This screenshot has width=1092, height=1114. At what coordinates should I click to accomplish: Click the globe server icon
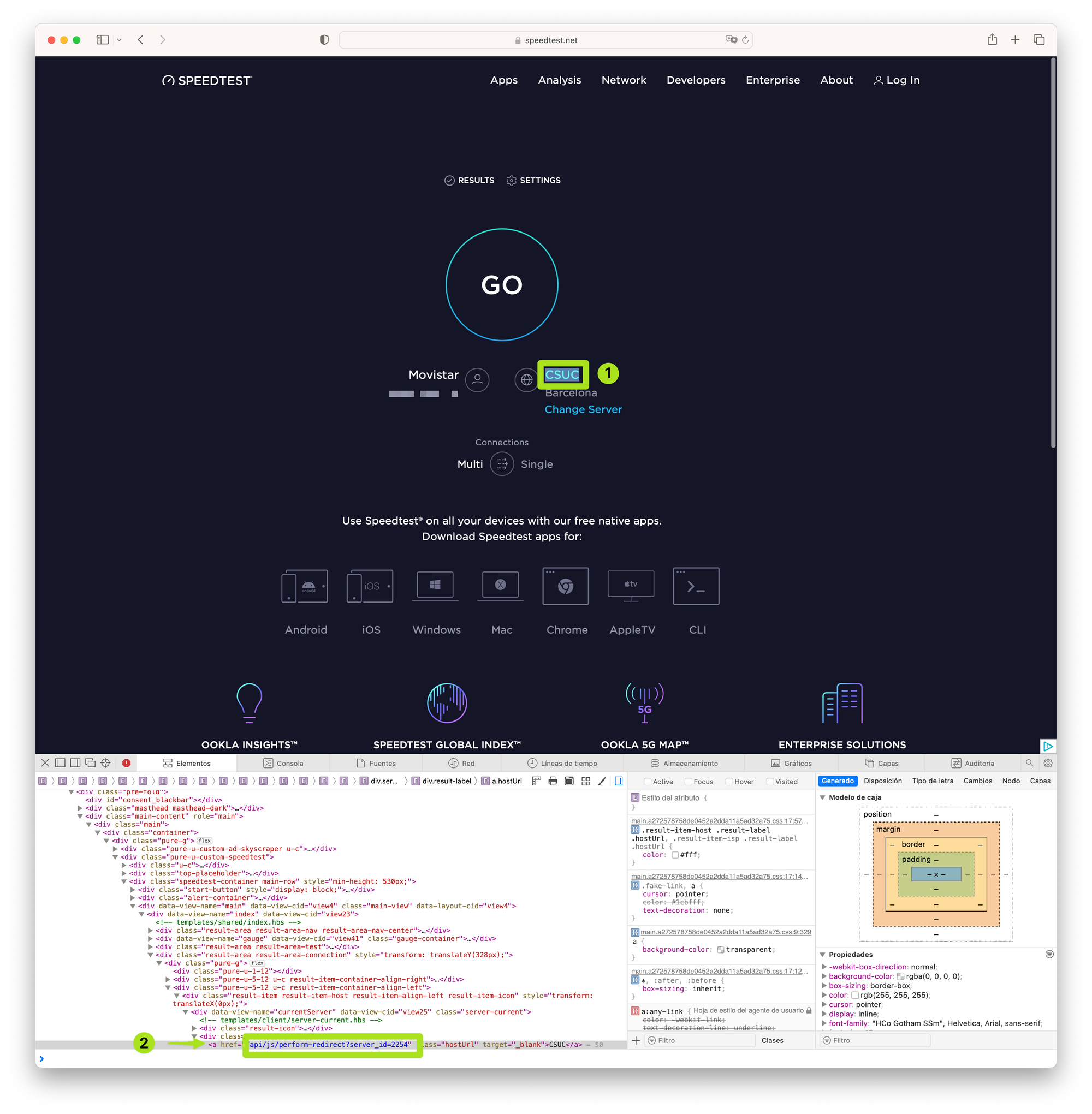point(526,379)
